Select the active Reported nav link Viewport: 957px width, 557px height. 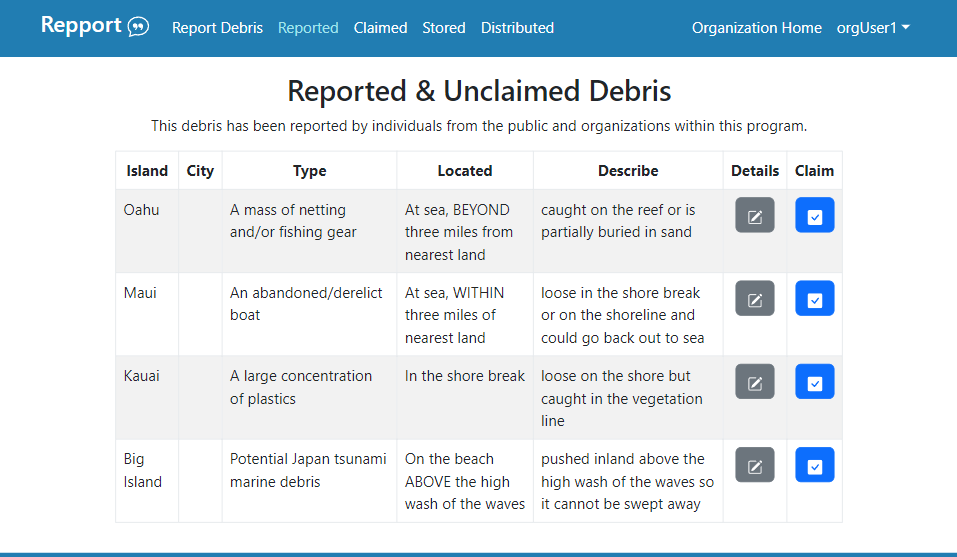308,28
